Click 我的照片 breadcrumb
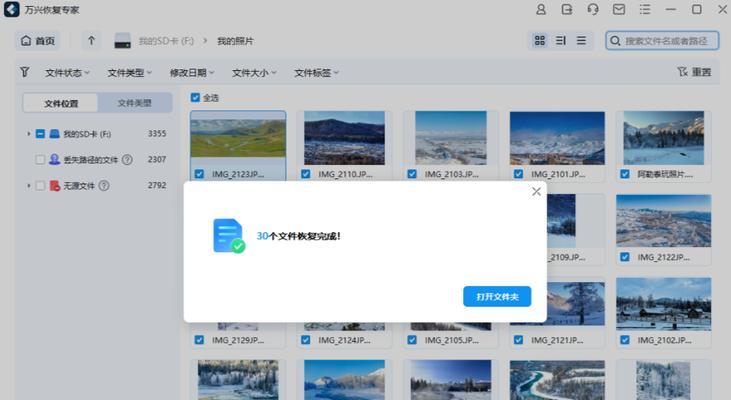 tap(235, 41)
